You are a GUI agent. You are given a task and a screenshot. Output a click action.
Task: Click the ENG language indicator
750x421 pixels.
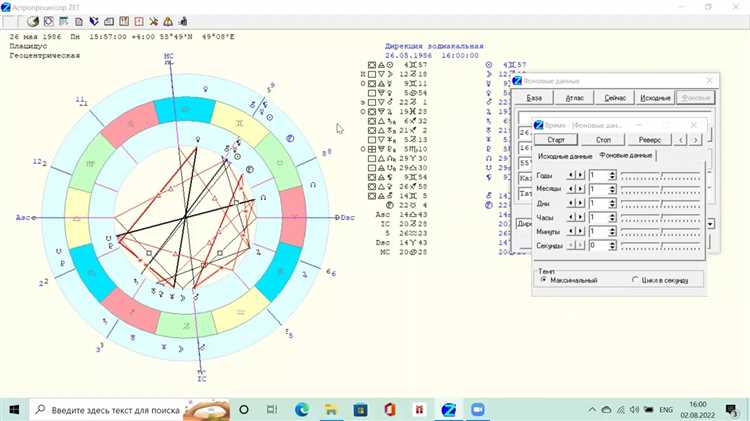tap(665, 410)
